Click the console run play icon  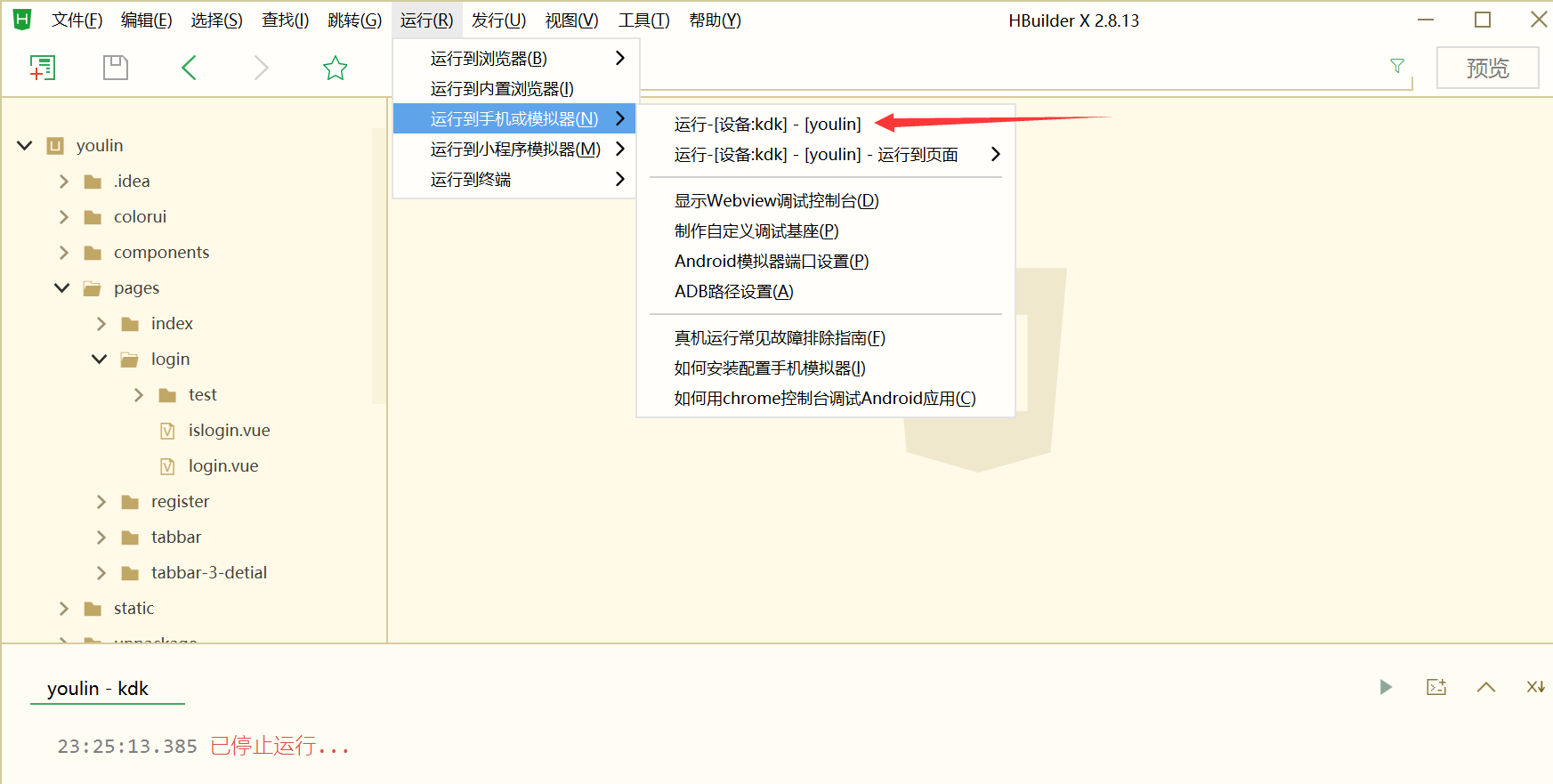click(x=1386, y=687)
